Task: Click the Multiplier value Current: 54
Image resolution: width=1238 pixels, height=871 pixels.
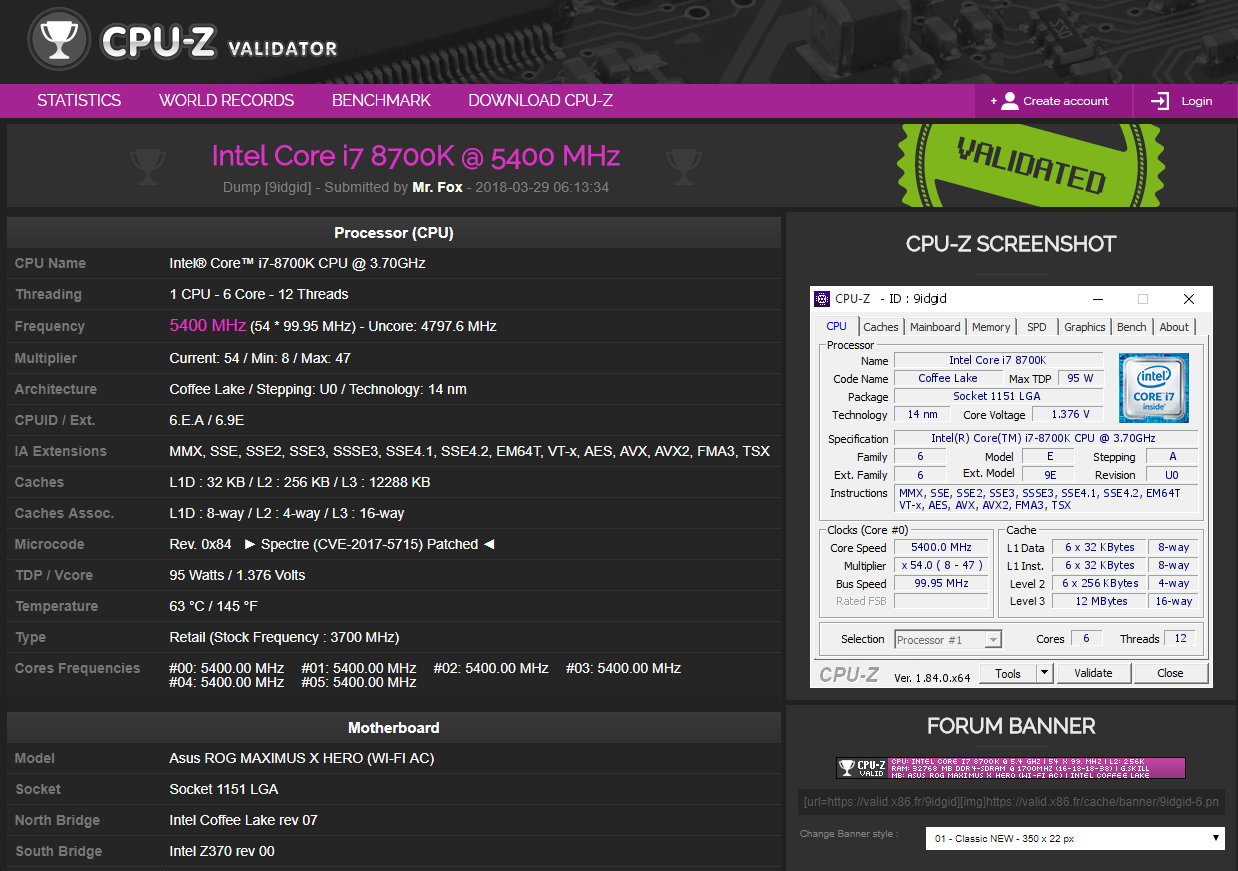Action: pos(260,358)
